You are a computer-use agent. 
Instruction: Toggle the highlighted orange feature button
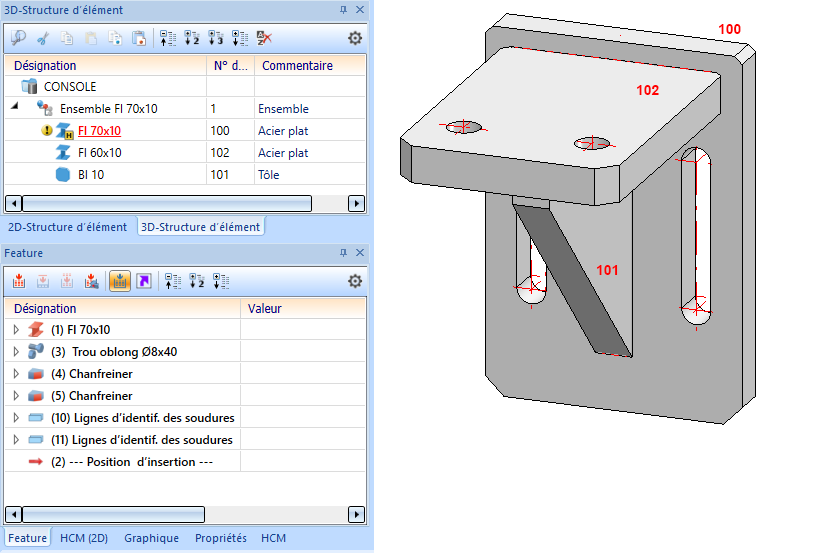(120, 281)
